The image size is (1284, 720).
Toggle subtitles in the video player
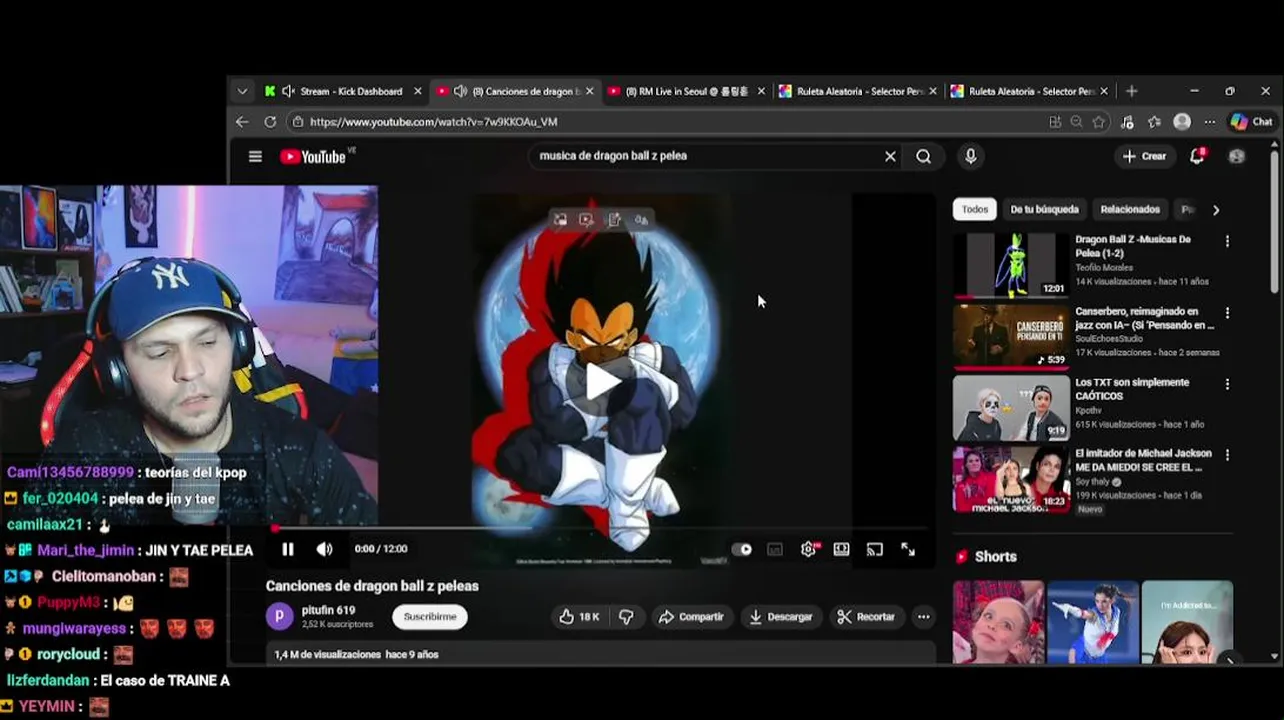775,549
